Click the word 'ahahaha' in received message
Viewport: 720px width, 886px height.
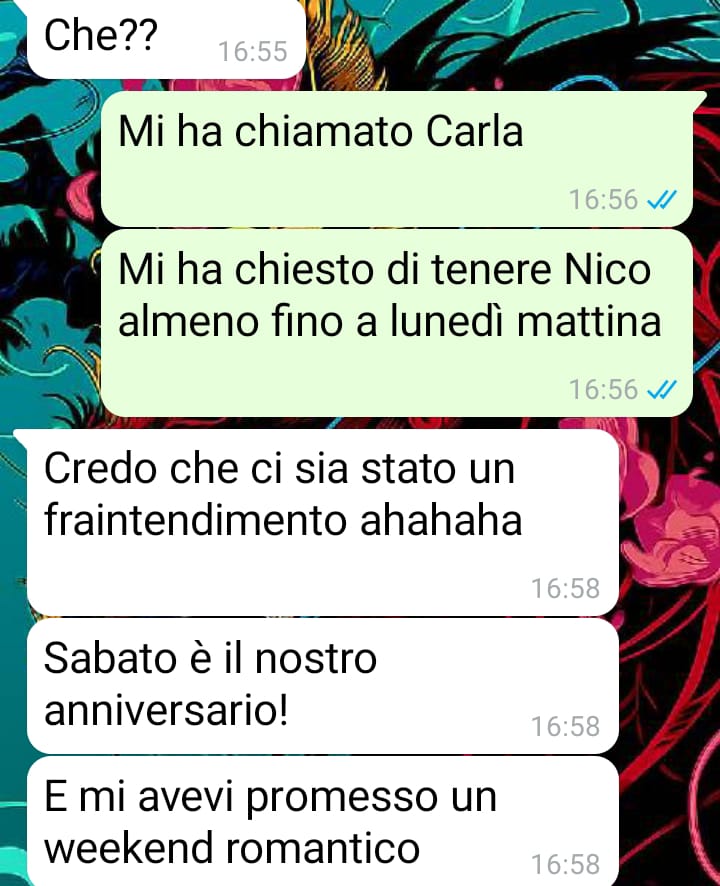point(441,520)
